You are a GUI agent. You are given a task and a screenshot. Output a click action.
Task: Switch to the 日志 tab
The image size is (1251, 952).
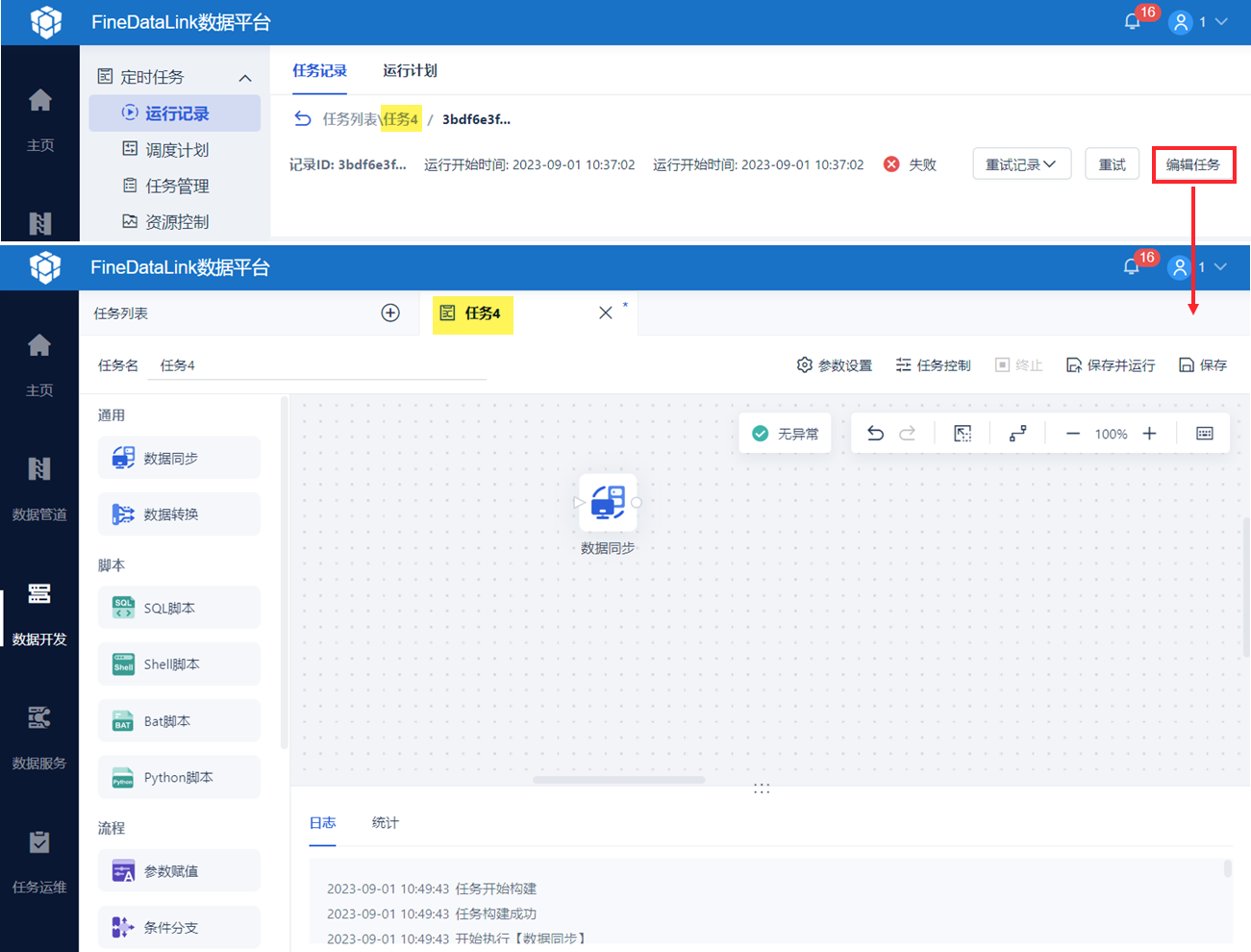point(322,822)
